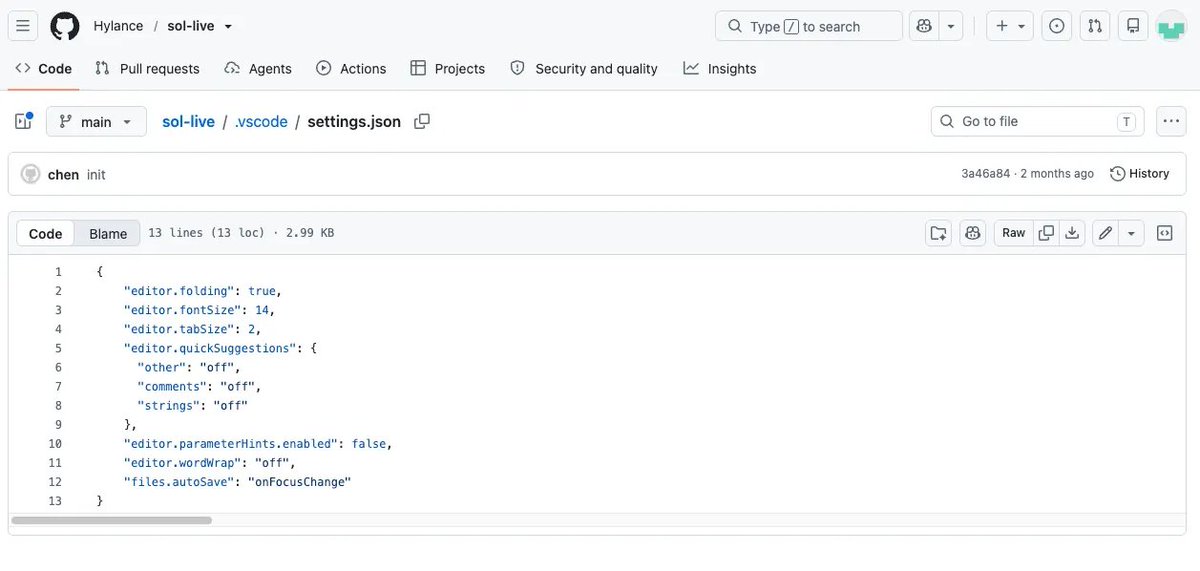Click the horizontal scrollbar under the code
Image resolution: width=1200 pixels, height=571 pixels.
coord(111,520)
